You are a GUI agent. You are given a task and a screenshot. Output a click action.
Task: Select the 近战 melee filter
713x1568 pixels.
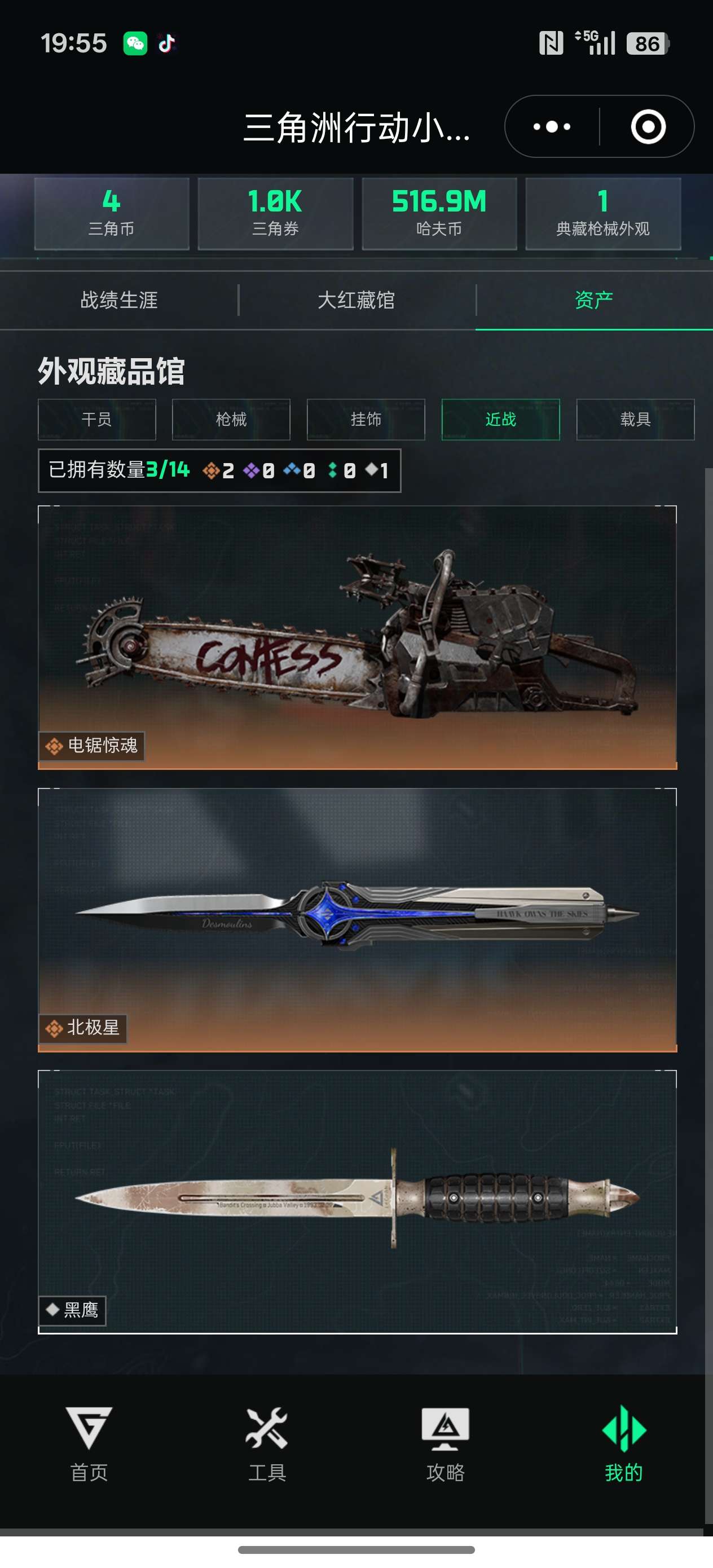point(500,420)
